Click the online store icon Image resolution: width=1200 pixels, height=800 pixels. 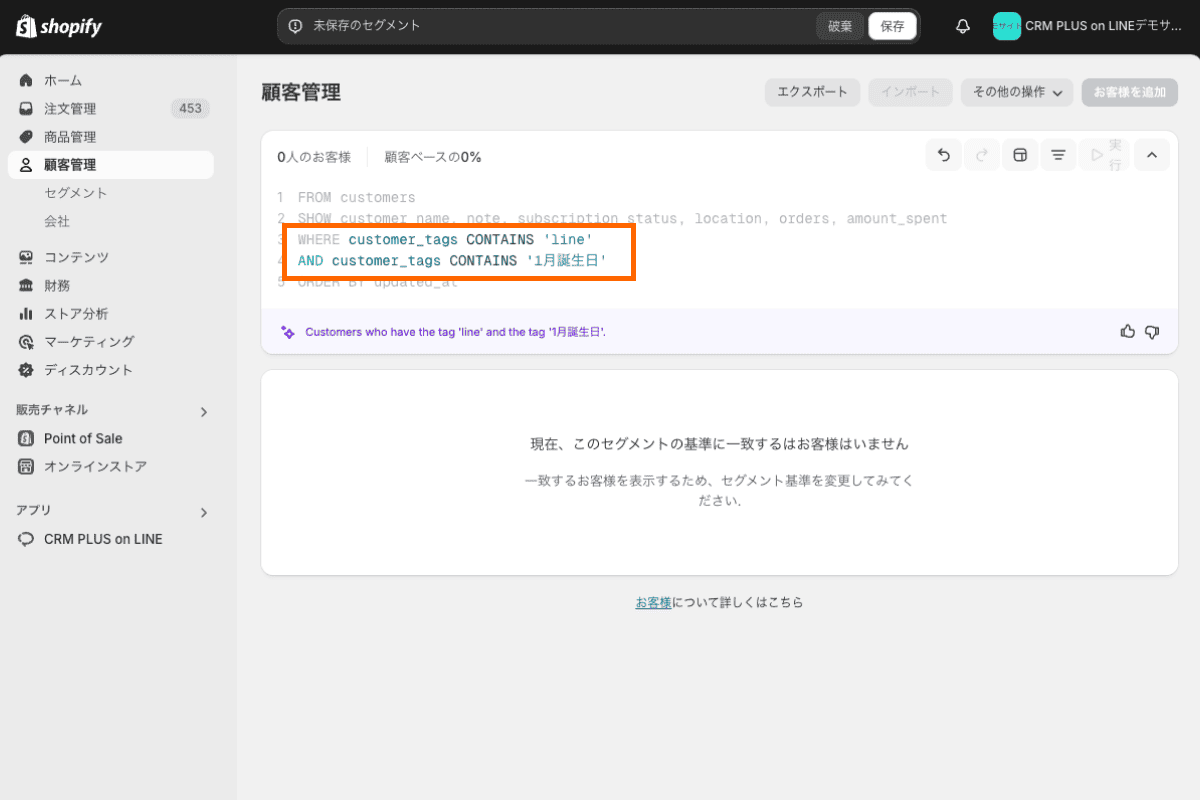pos(26,466)
